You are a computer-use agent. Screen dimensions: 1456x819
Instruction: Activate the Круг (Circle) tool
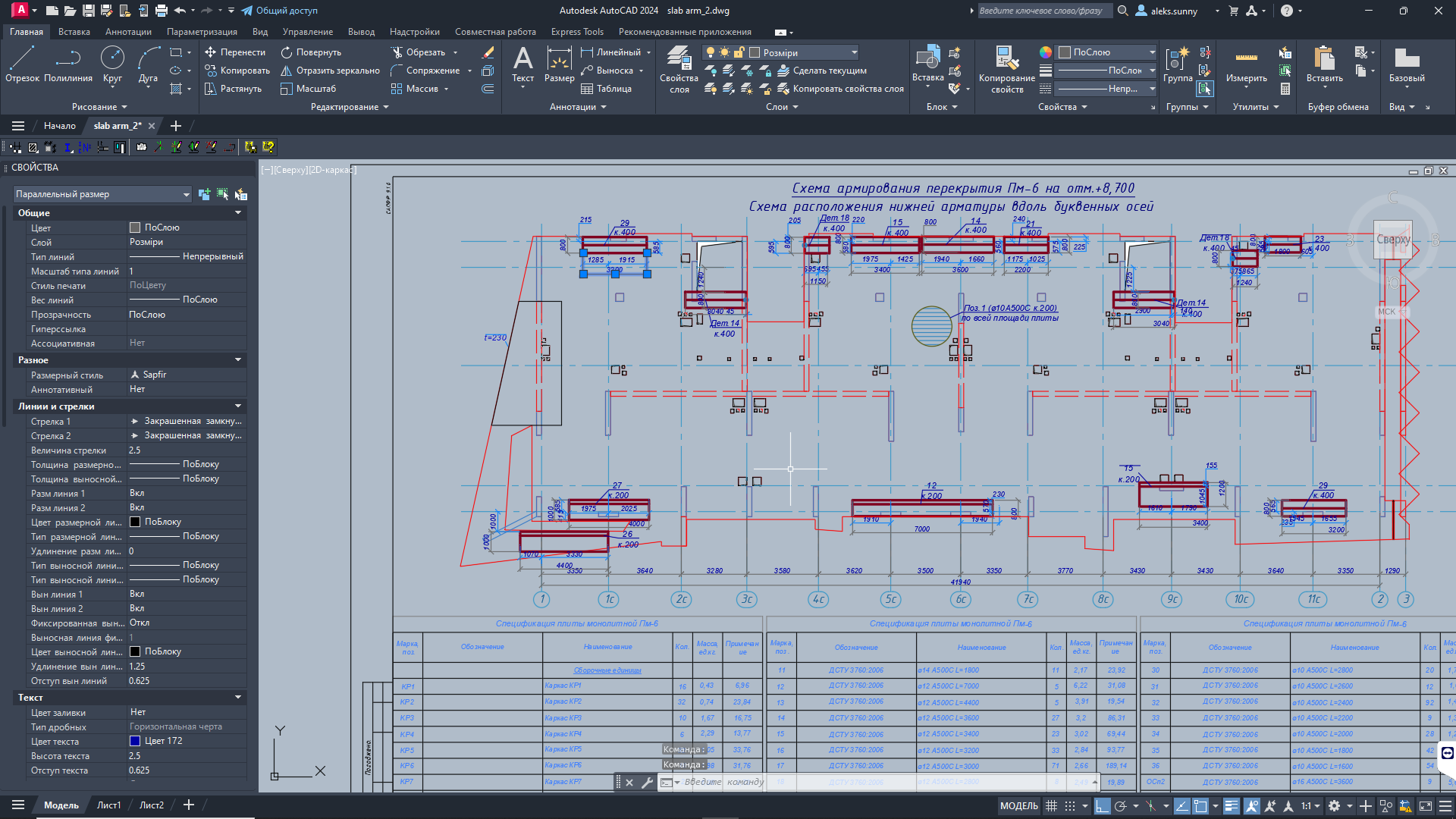[112, 61]
